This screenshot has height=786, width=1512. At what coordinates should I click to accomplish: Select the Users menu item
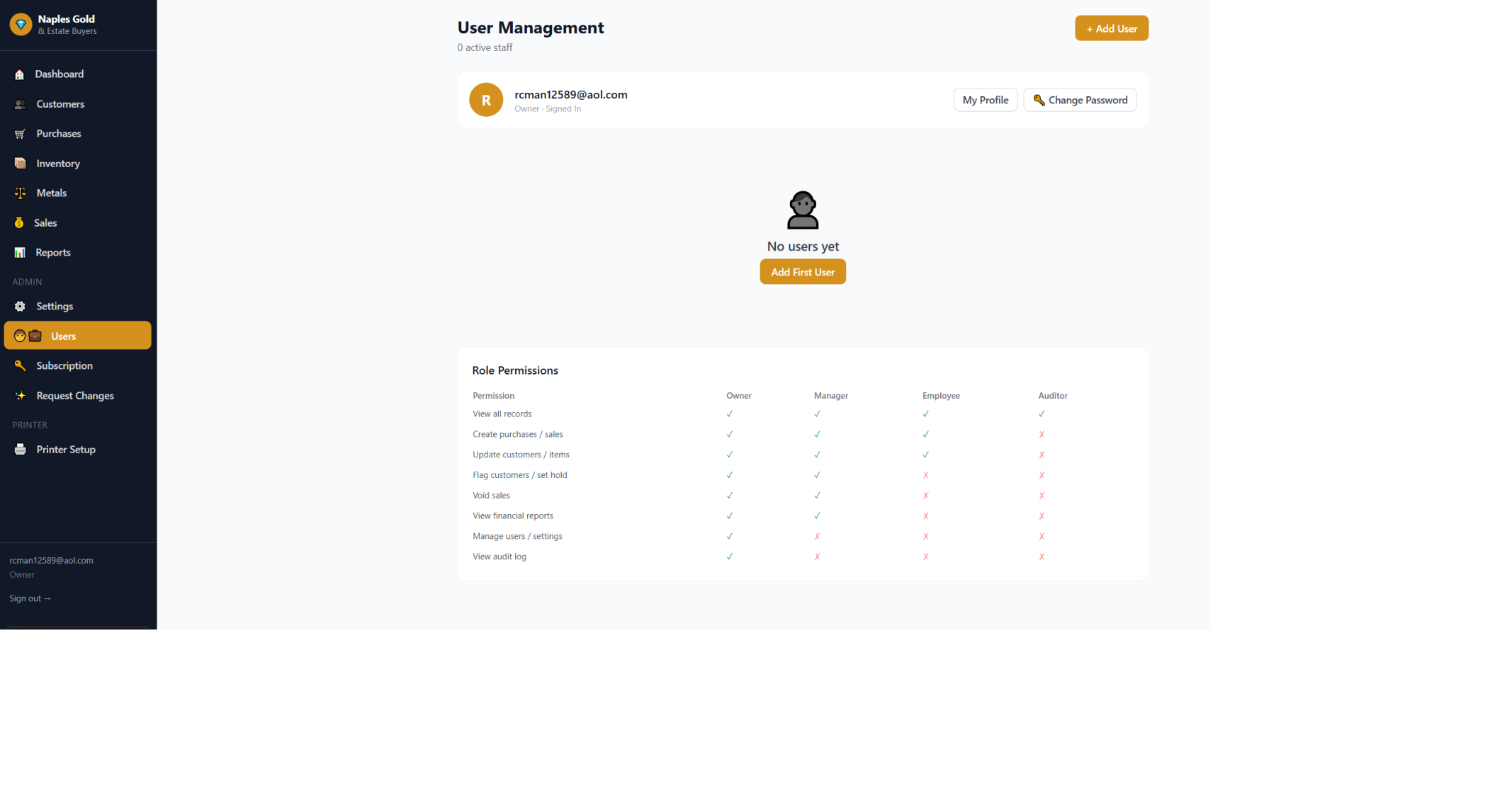coord(78,336)
